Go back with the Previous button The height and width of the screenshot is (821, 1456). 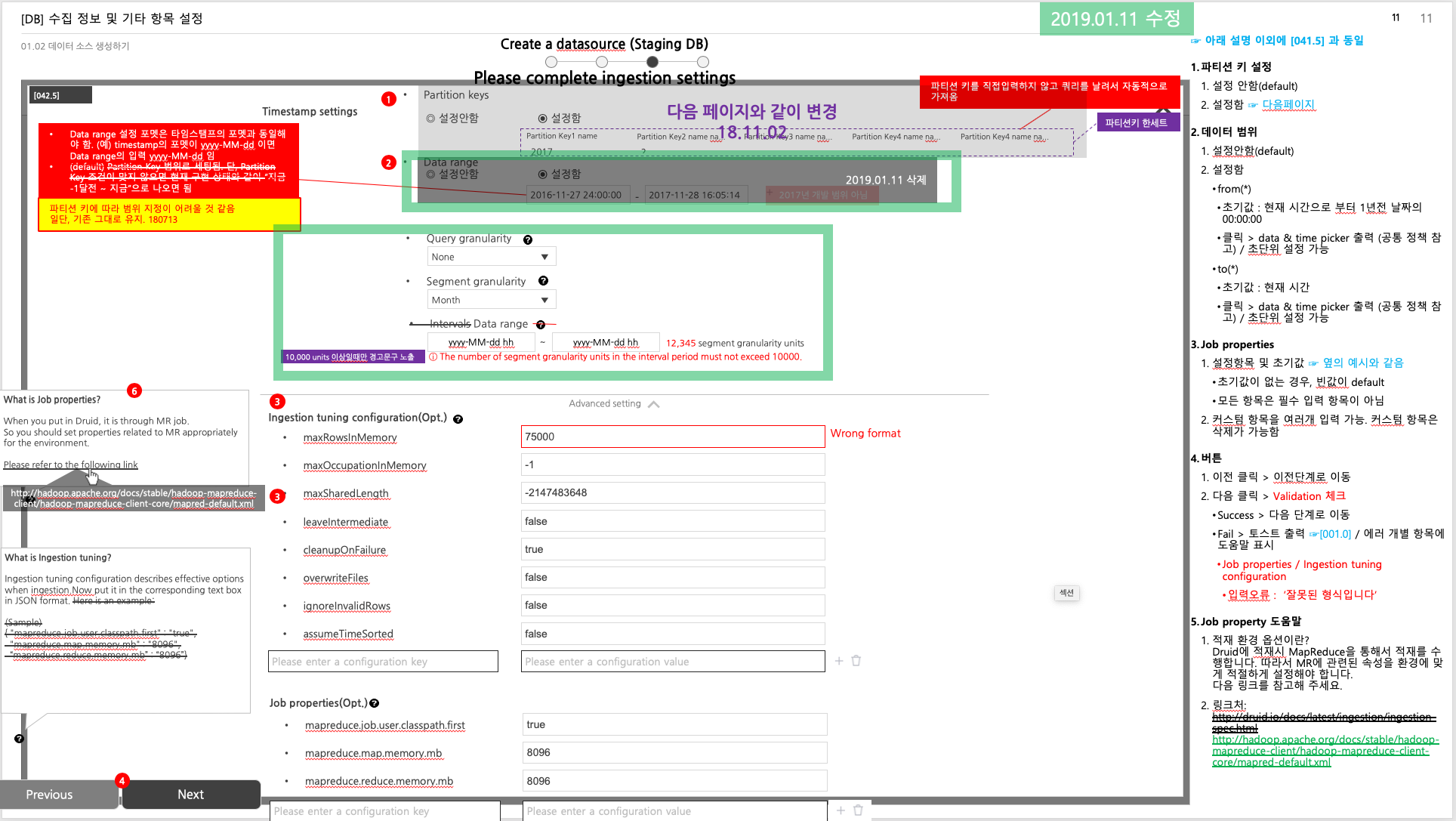[59, 795]
